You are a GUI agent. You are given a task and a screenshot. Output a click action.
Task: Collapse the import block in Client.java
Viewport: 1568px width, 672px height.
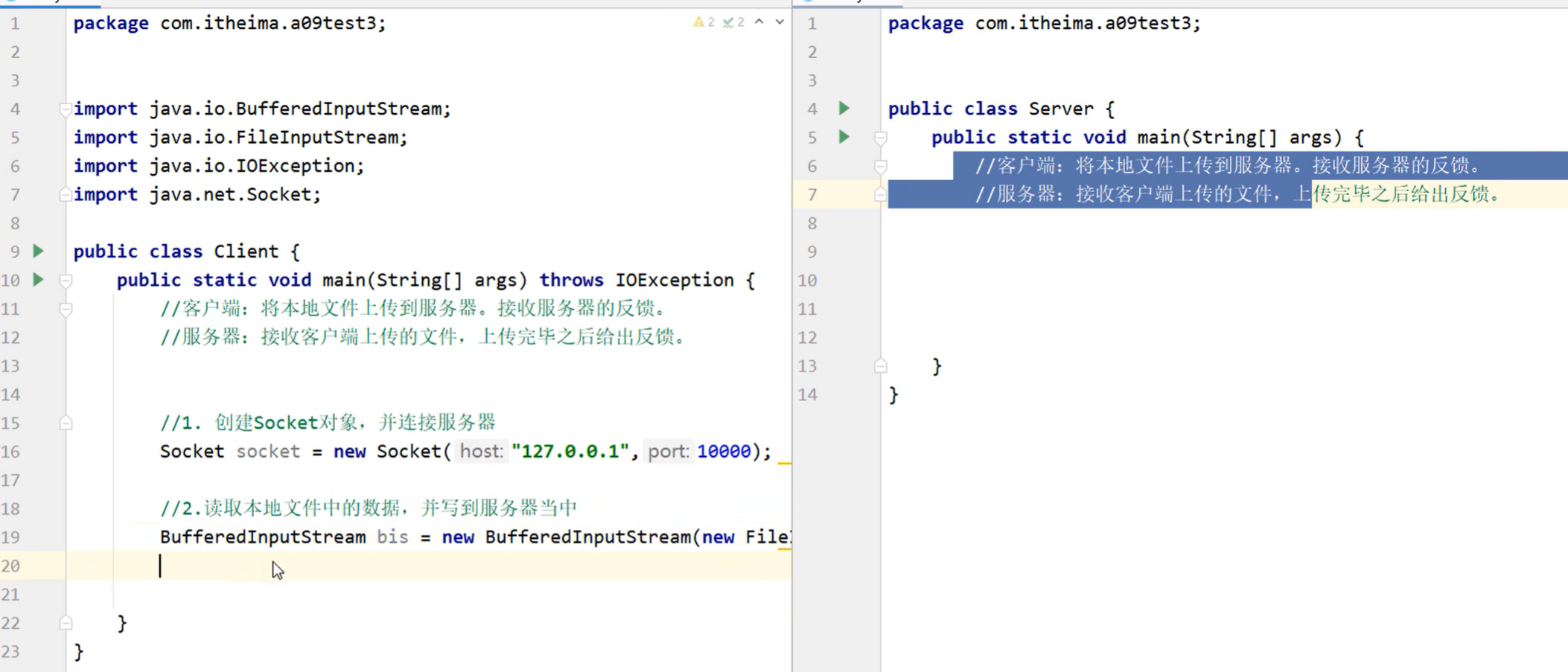pos(66,109)
